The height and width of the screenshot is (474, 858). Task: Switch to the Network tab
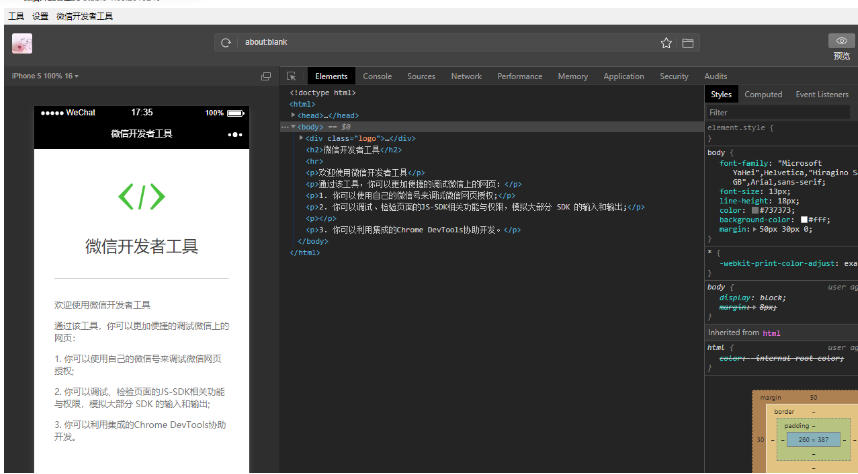[466, 76]
